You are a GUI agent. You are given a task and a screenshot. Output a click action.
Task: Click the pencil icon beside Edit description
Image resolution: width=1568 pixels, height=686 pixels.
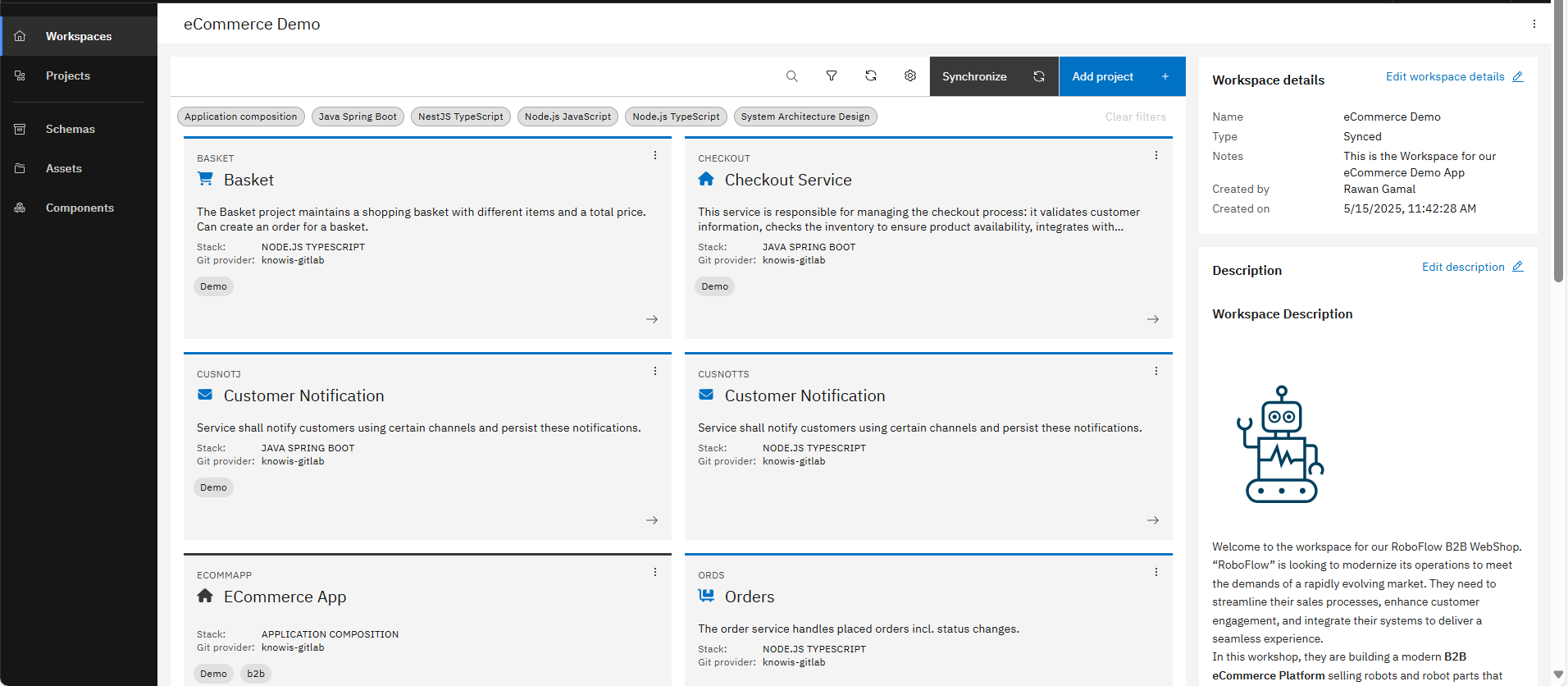[x=1517, y=267]
